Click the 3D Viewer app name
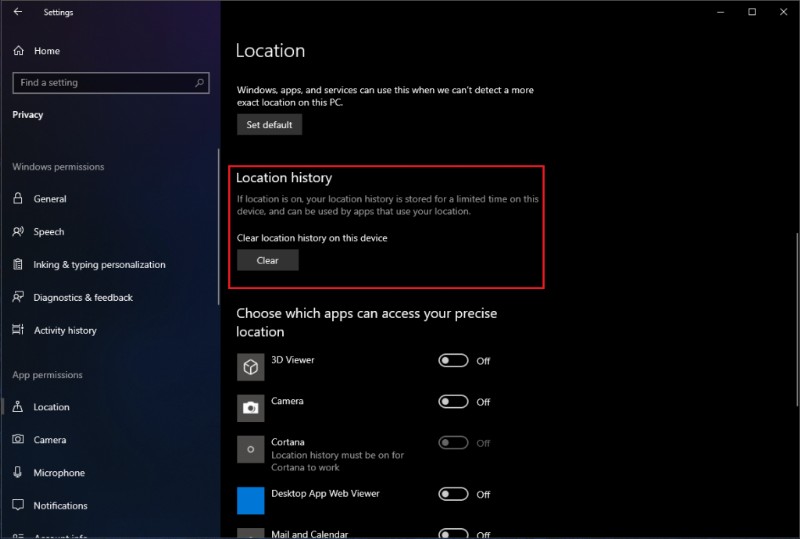Screen dimensions: 800x539 pos(293,360)
